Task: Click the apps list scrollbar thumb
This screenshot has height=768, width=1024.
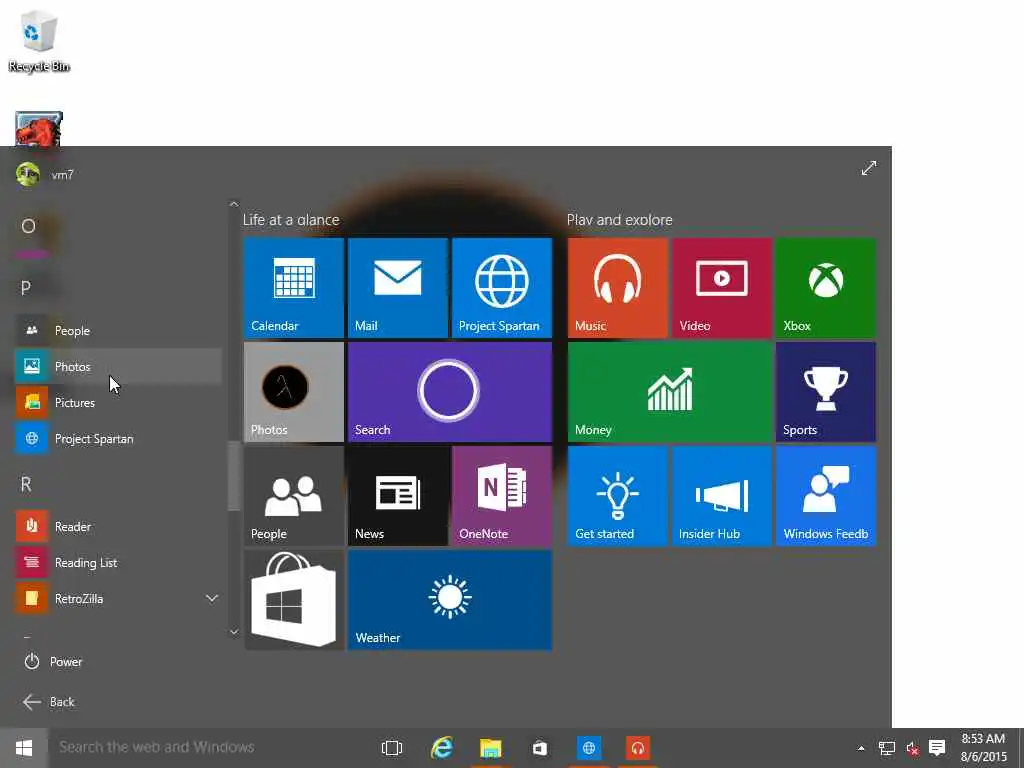Action: (x=233, y=476)
